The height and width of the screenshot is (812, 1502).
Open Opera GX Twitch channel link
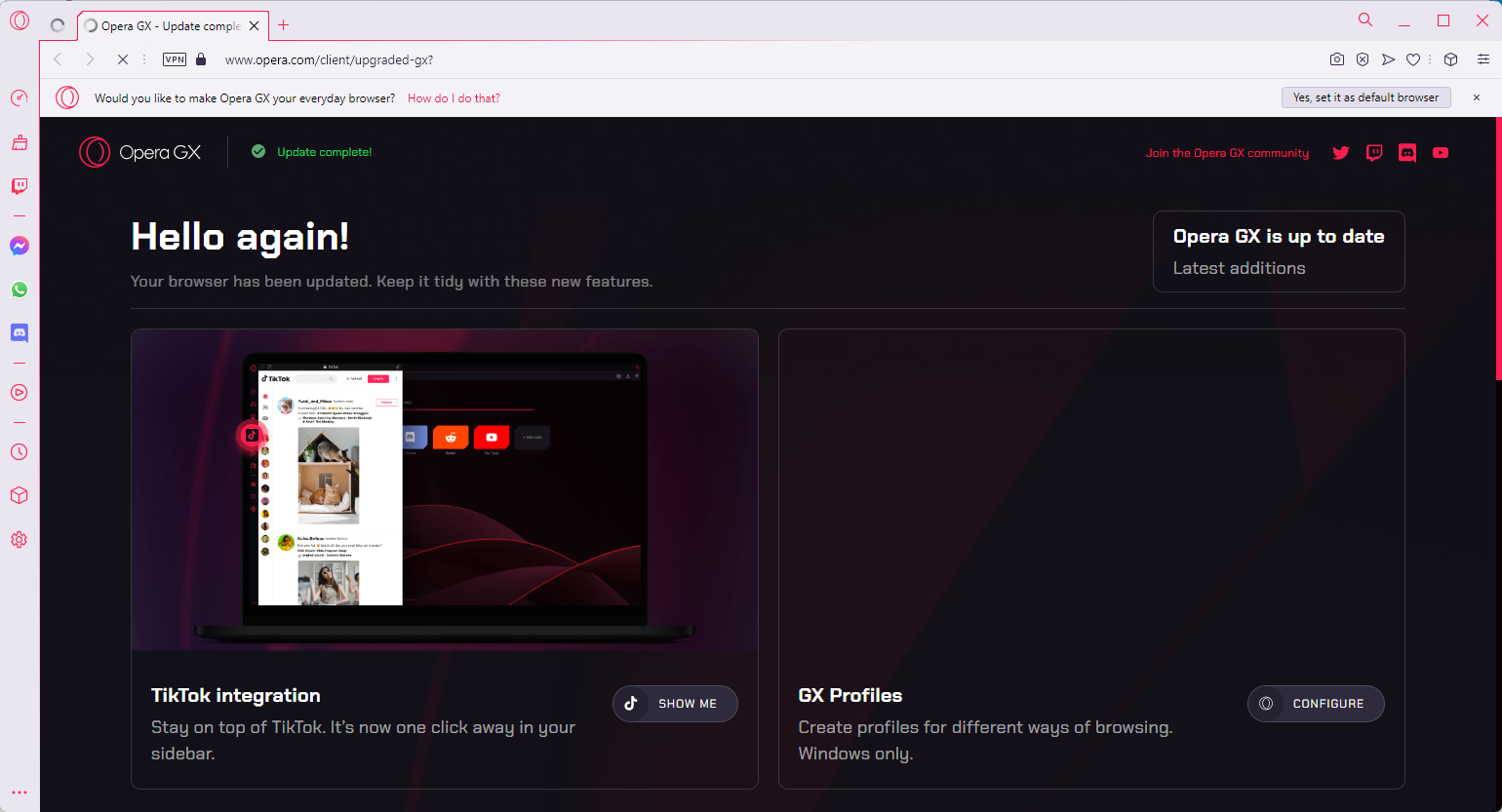point(1374,153)
